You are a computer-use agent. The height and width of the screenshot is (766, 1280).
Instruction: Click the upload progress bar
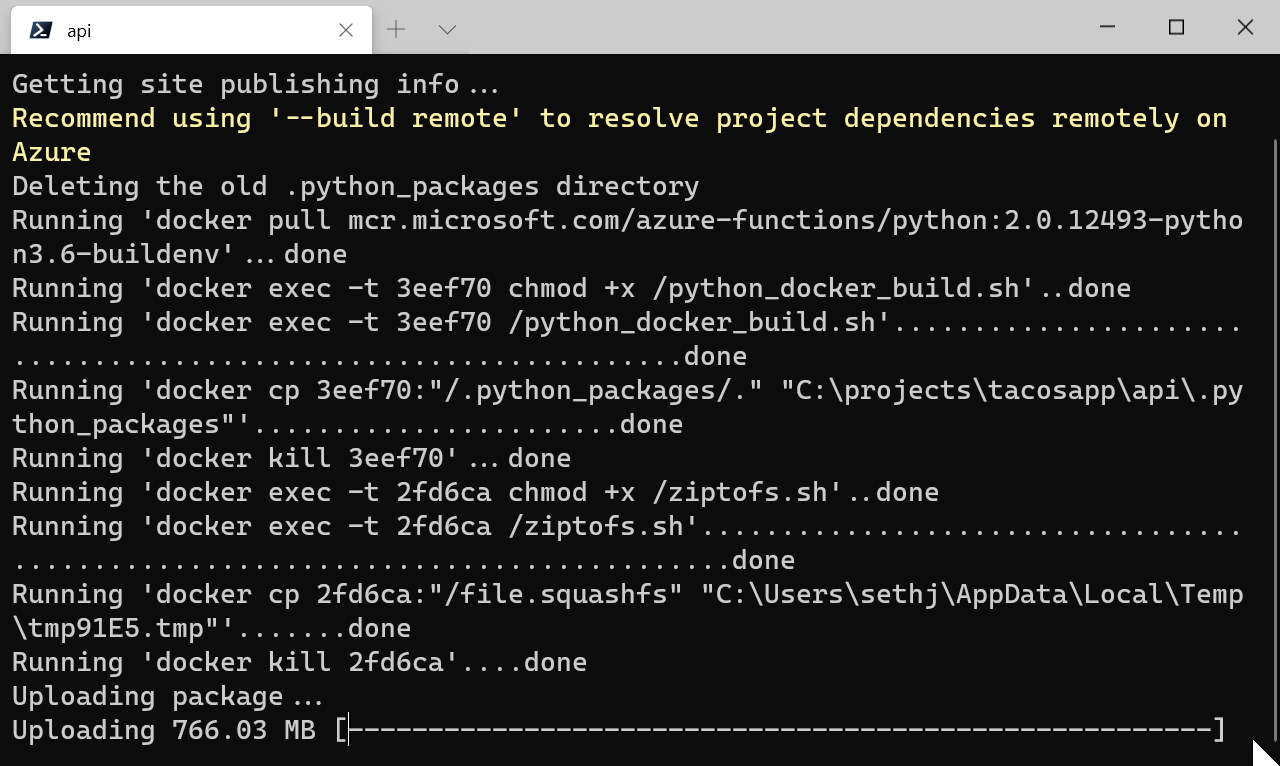pyautogui.click(x=780, y=730)
